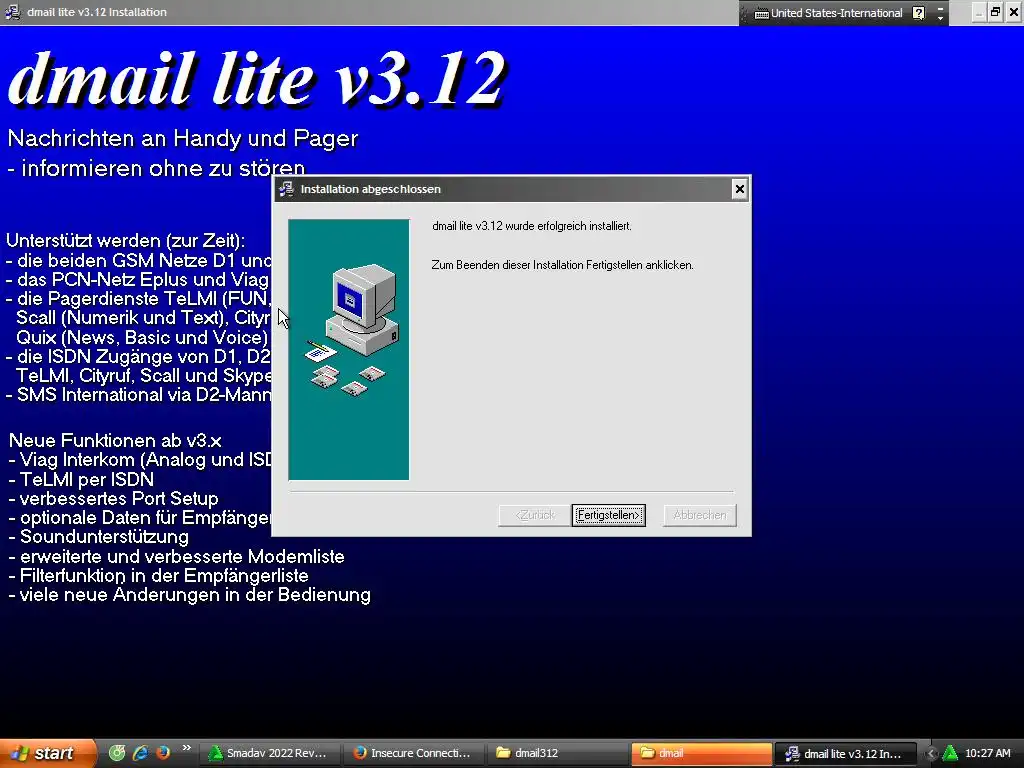Launch Internet Explorer from quick launch
The height and width of the screenshot is (768, 1024).
(x=140, y=753)
